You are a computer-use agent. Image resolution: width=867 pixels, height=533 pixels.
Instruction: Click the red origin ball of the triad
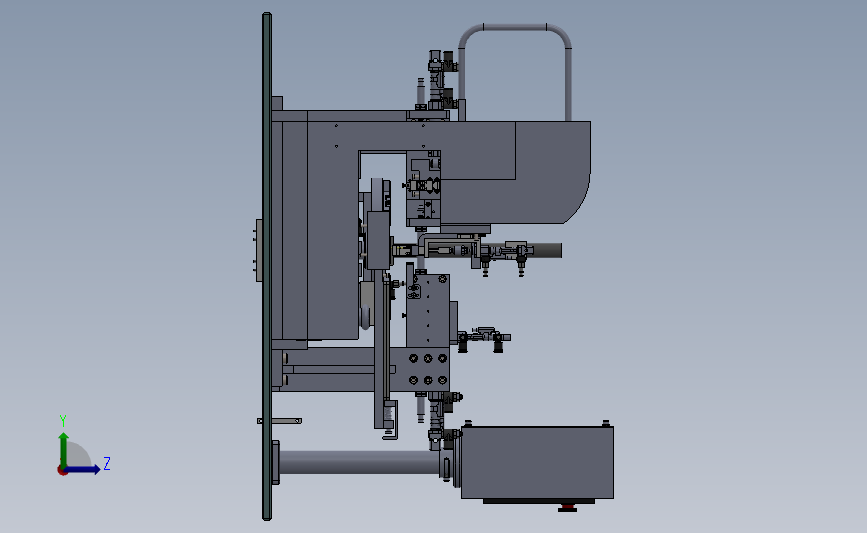62,471
